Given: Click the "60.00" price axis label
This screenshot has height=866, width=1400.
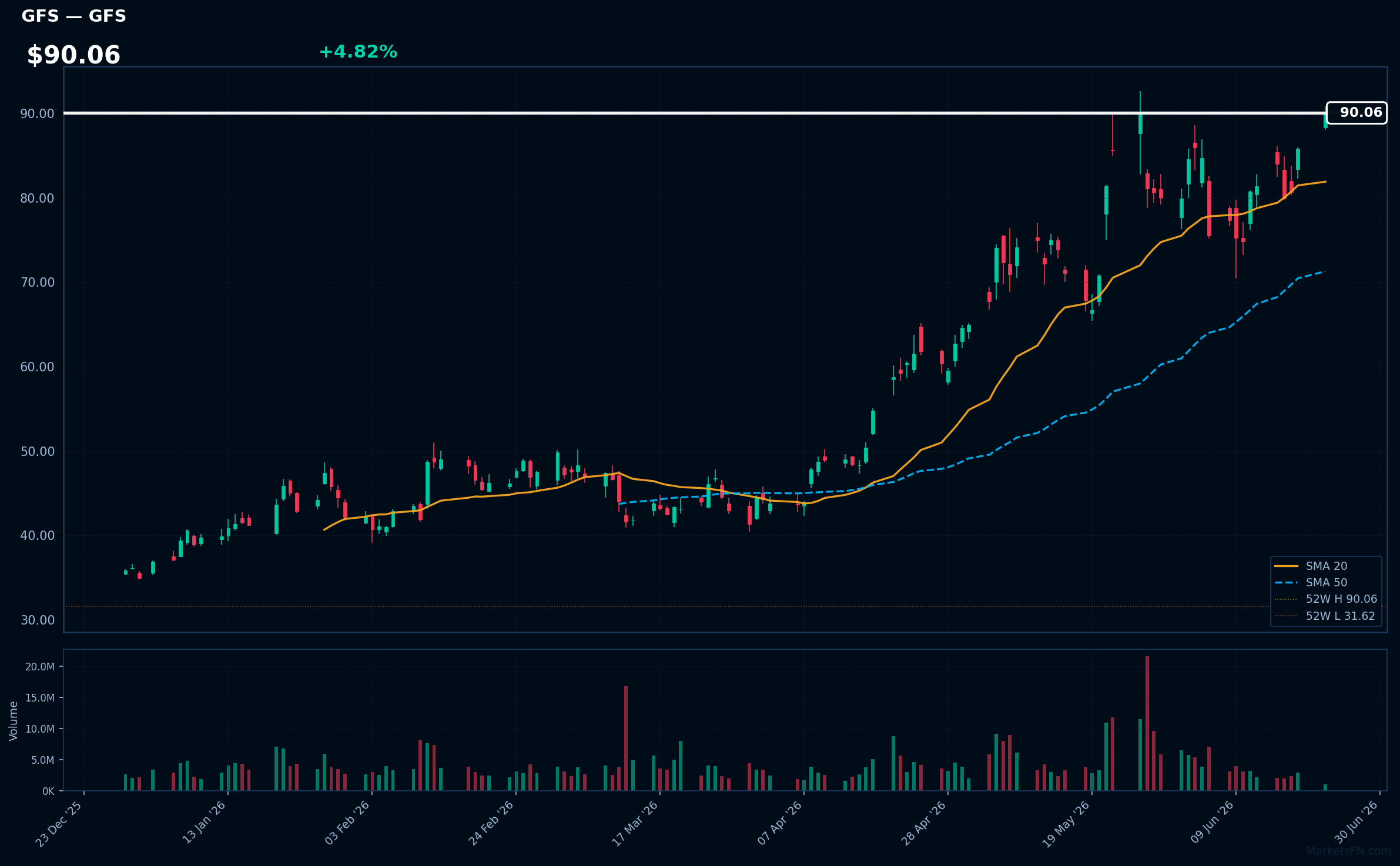Looking at the screenshot, I should 37,367.
